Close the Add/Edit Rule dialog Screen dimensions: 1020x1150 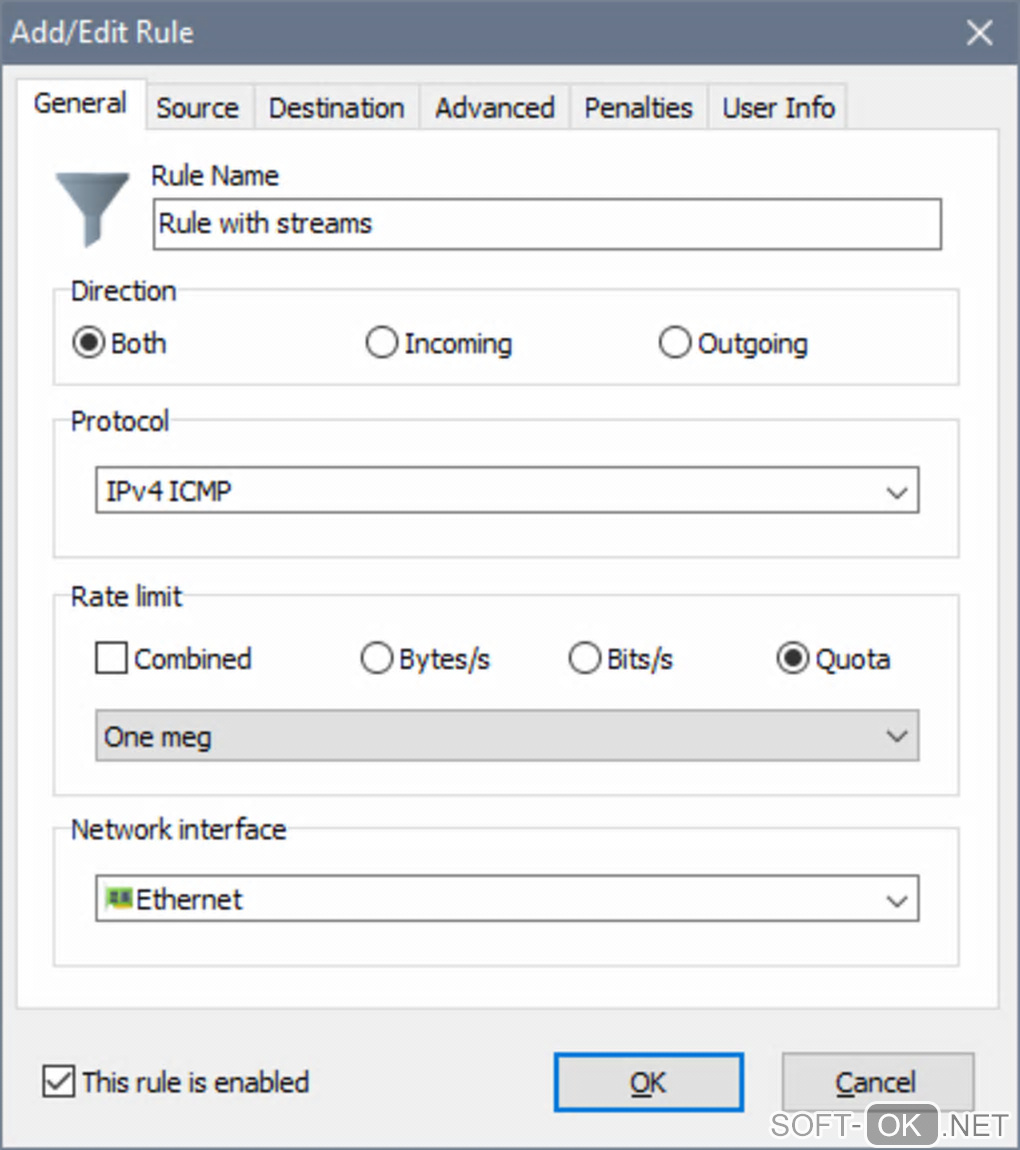tap(979, 33)
